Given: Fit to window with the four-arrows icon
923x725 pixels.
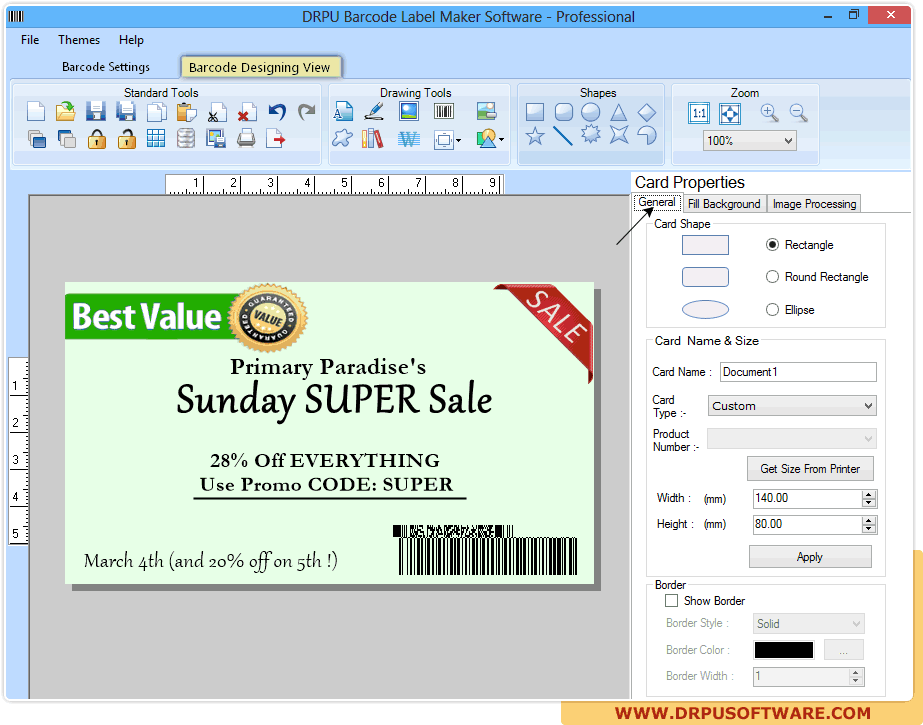Looking at the screenshot, I should [x=730, y=113].
